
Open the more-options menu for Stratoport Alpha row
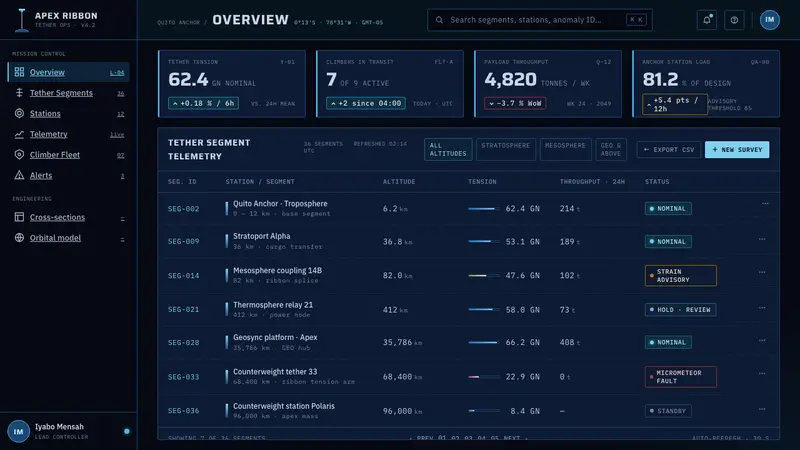762,239
